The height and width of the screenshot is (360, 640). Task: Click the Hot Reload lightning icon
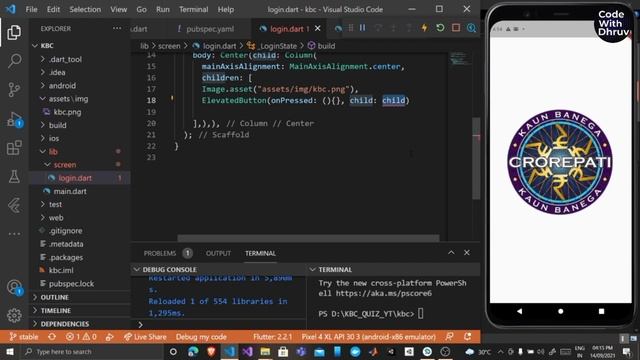pos(424,28)
